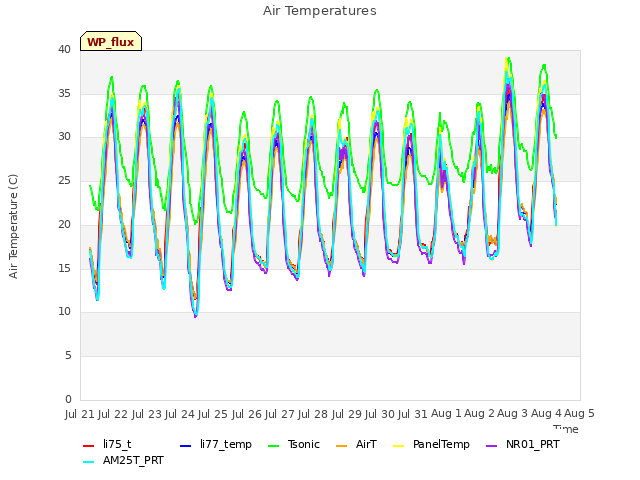Toggle the PanelTemp legend entry
The width and height of the screenshot is (640, 480).
pyautogui.click(x=431, y=444)
